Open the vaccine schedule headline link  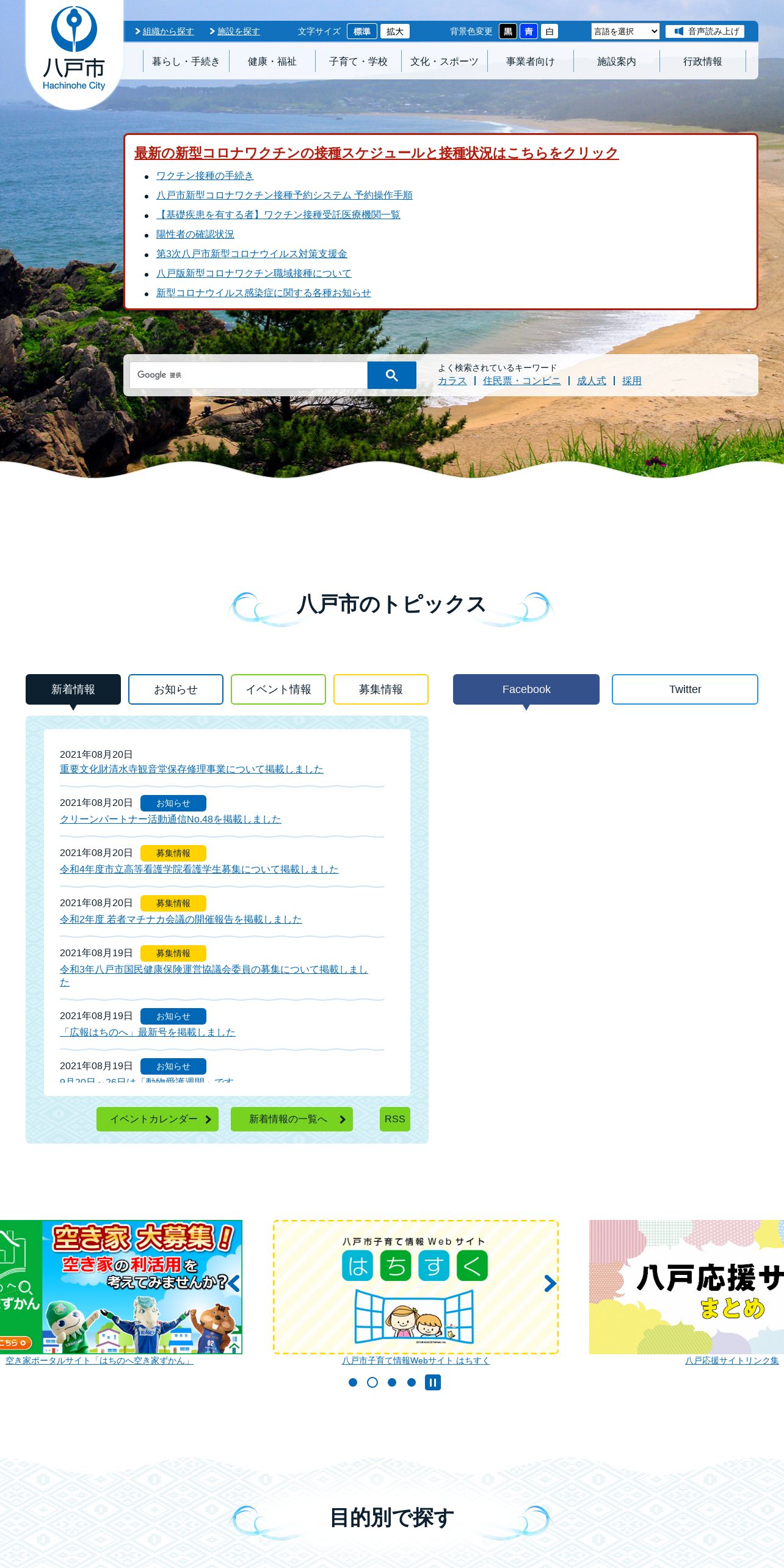(376, 153)
